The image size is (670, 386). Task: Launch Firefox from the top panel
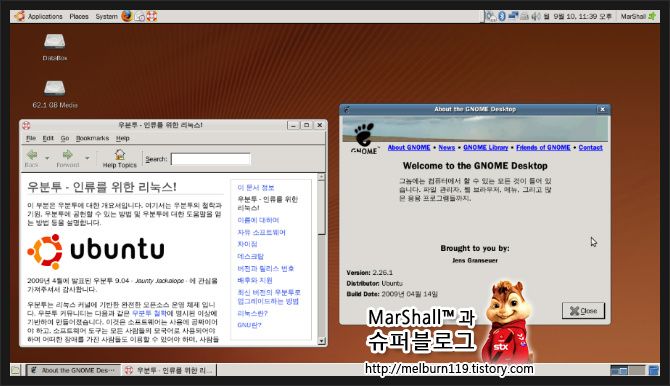(x=126, y=16)
